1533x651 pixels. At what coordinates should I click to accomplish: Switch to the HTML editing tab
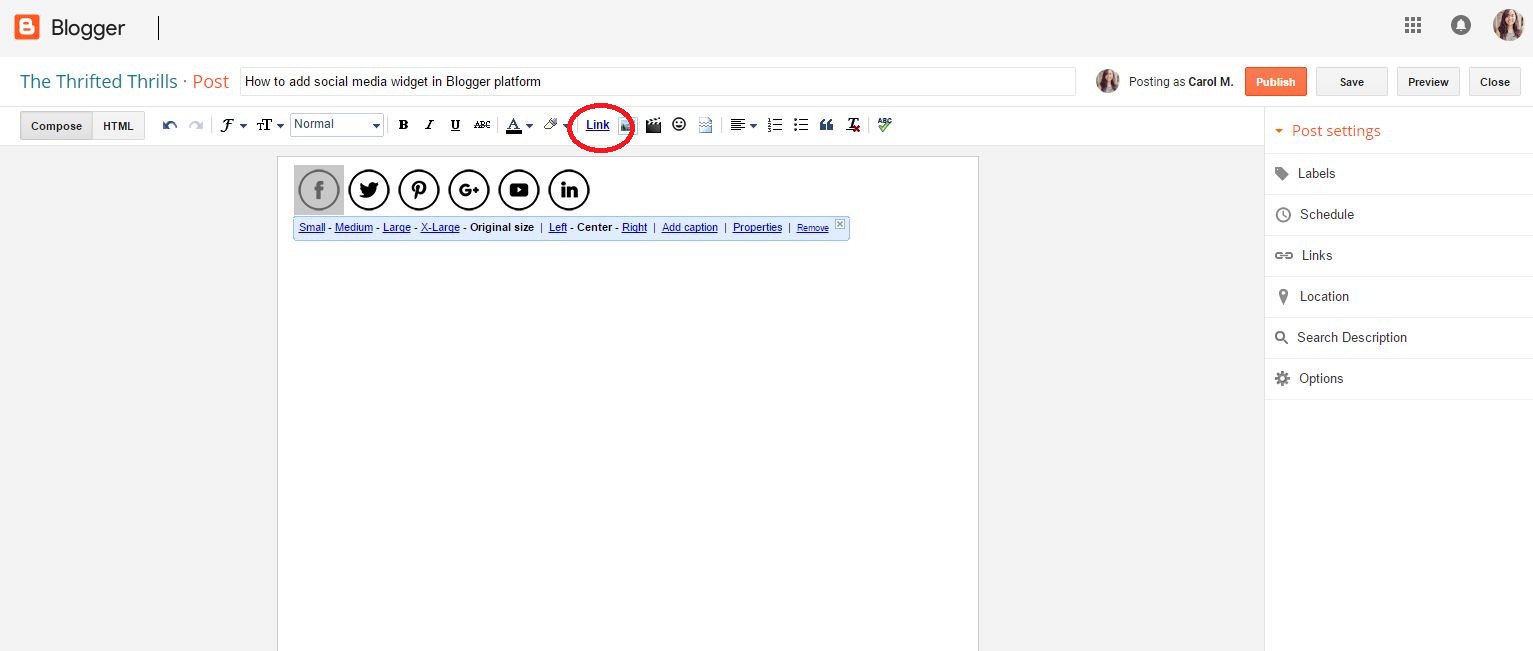[x=118, y=125]
